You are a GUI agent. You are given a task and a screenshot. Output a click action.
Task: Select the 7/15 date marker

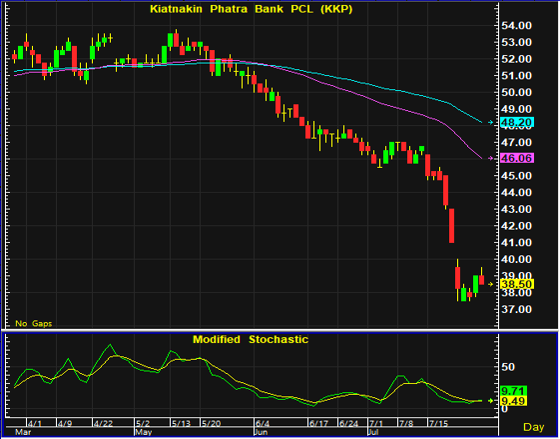click(x=439, y=424)
